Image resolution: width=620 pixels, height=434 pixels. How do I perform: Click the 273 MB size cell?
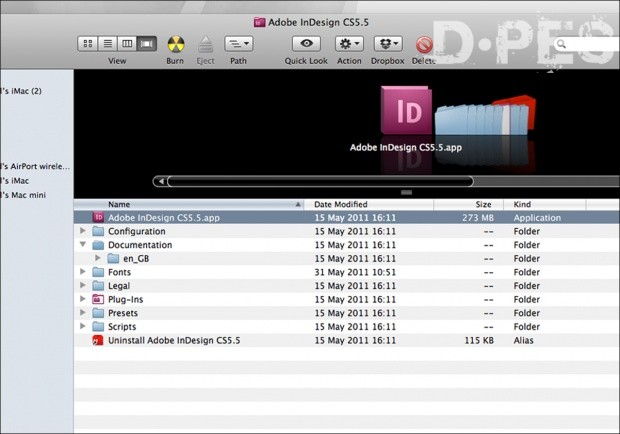[x=478, y=218]
